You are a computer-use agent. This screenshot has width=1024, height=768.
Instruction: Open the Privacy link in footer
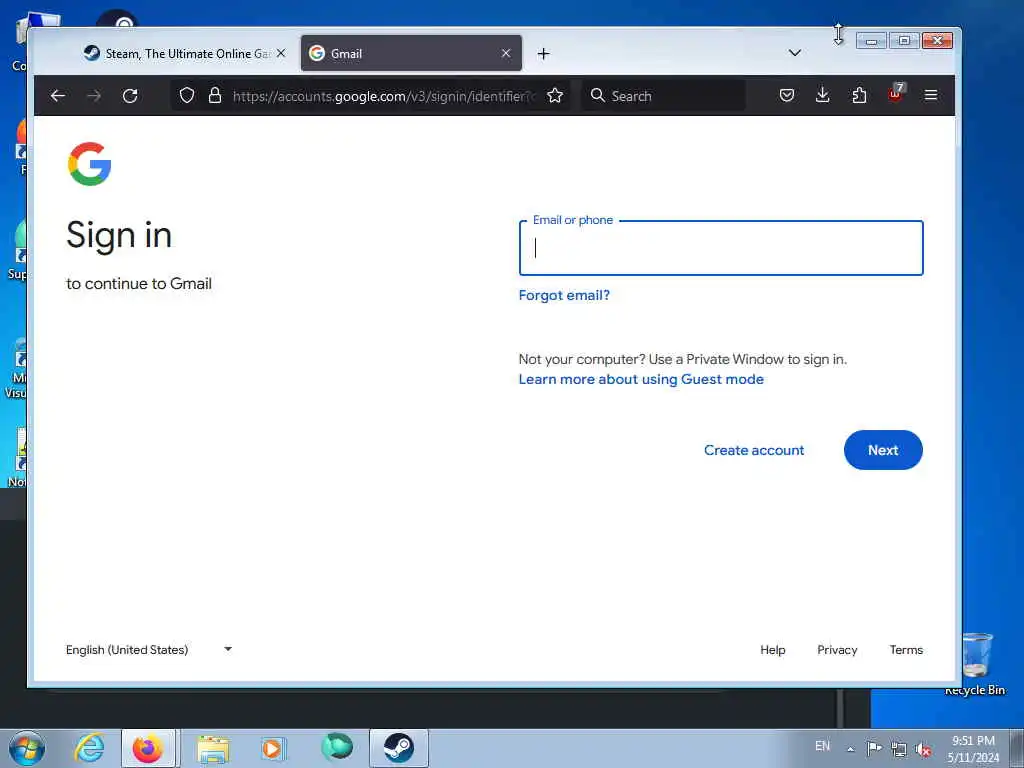[x=837, y=650]
